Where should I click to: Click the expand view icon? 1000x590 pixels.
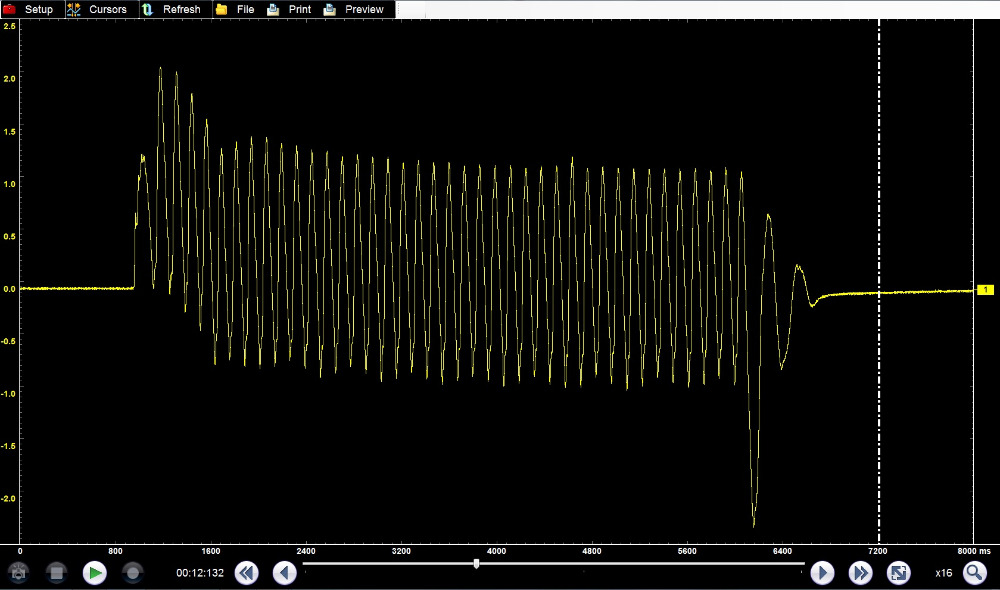pos(899,573)
